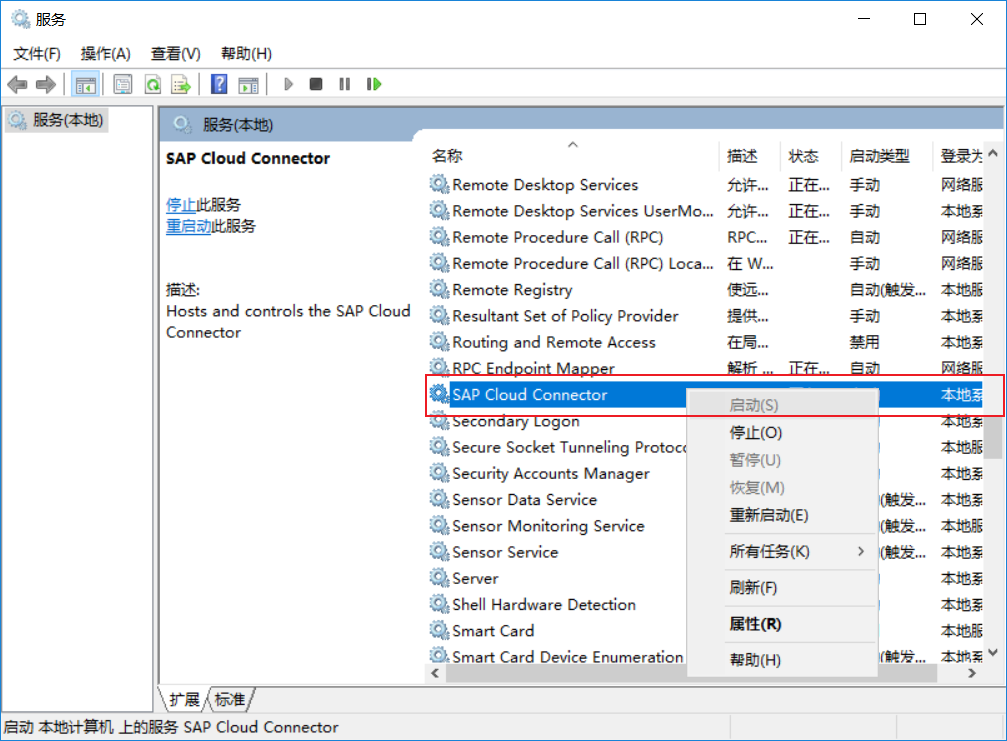1007x741 pixels.
Task: Select the Secondary Logon row
Action: point(557,422)
